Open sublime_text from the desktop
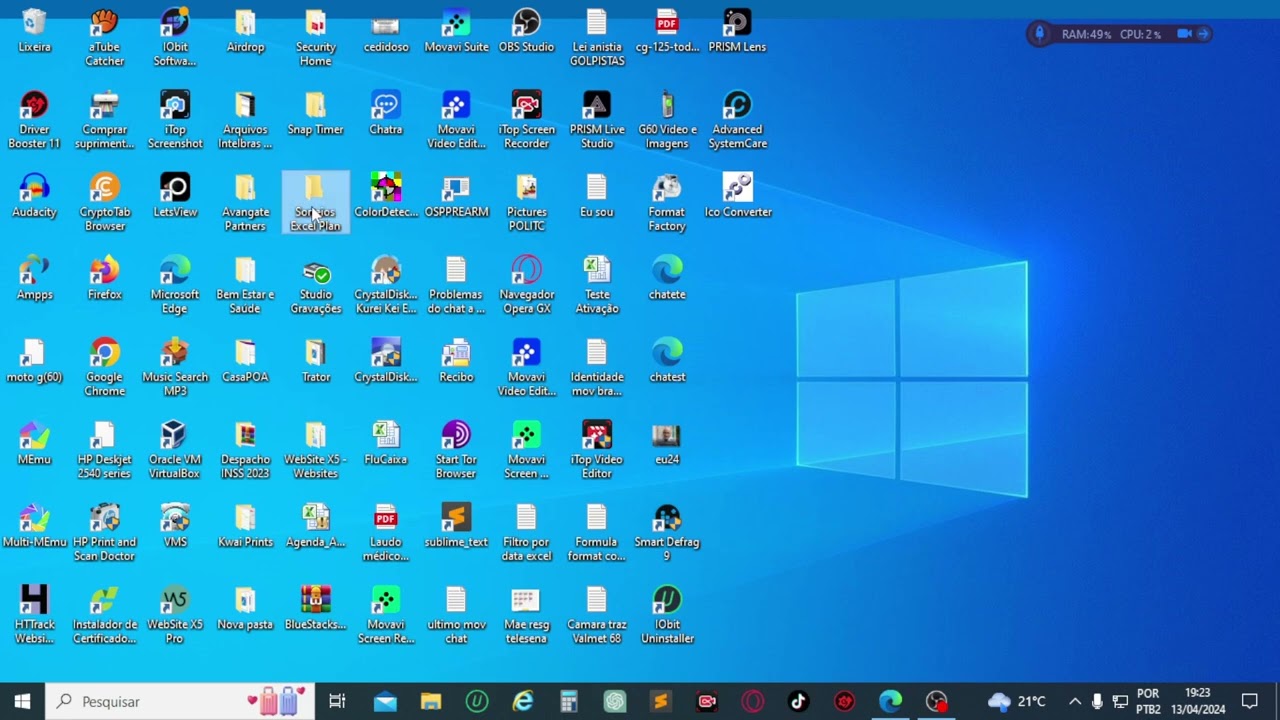 point(456,520)
